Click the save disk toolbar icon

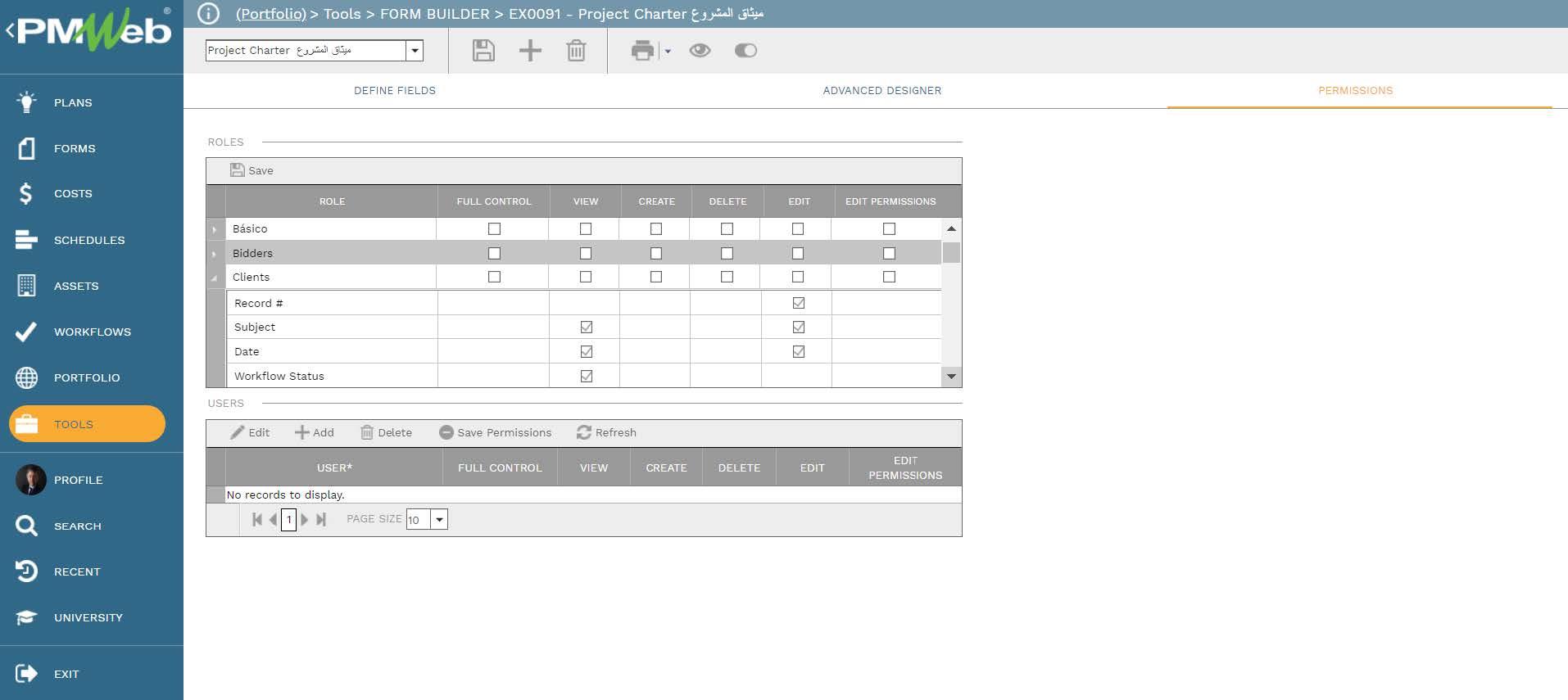[483, 51]
